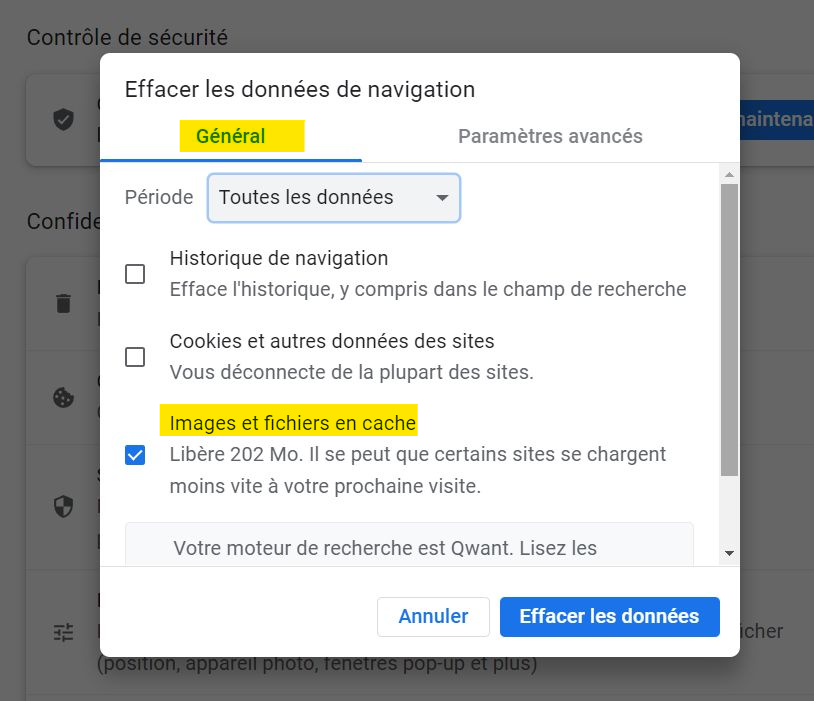Switch to the Général tab
This screenshot has width=814, height=701.
pos(231,137)
